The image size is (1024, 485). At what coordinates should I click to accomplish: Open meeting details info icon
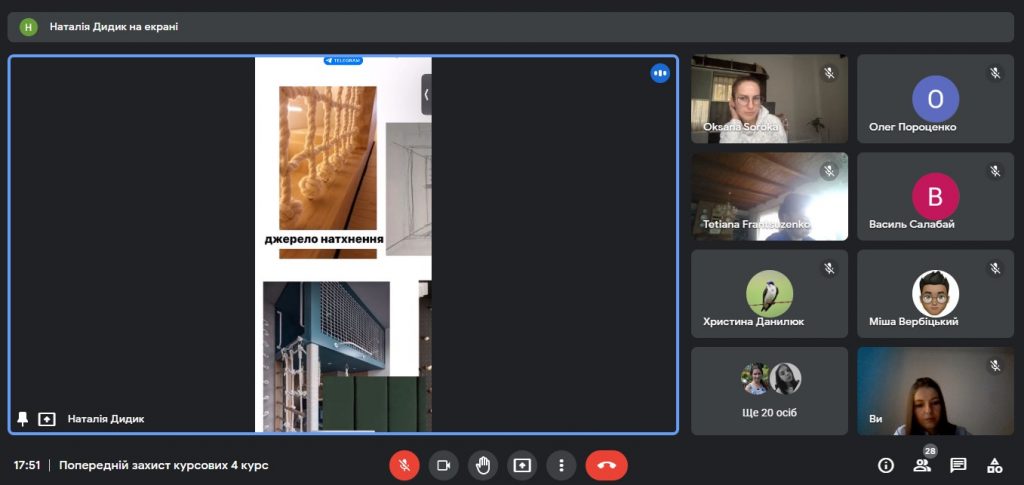pyautogui.click(x=886, y=465)
